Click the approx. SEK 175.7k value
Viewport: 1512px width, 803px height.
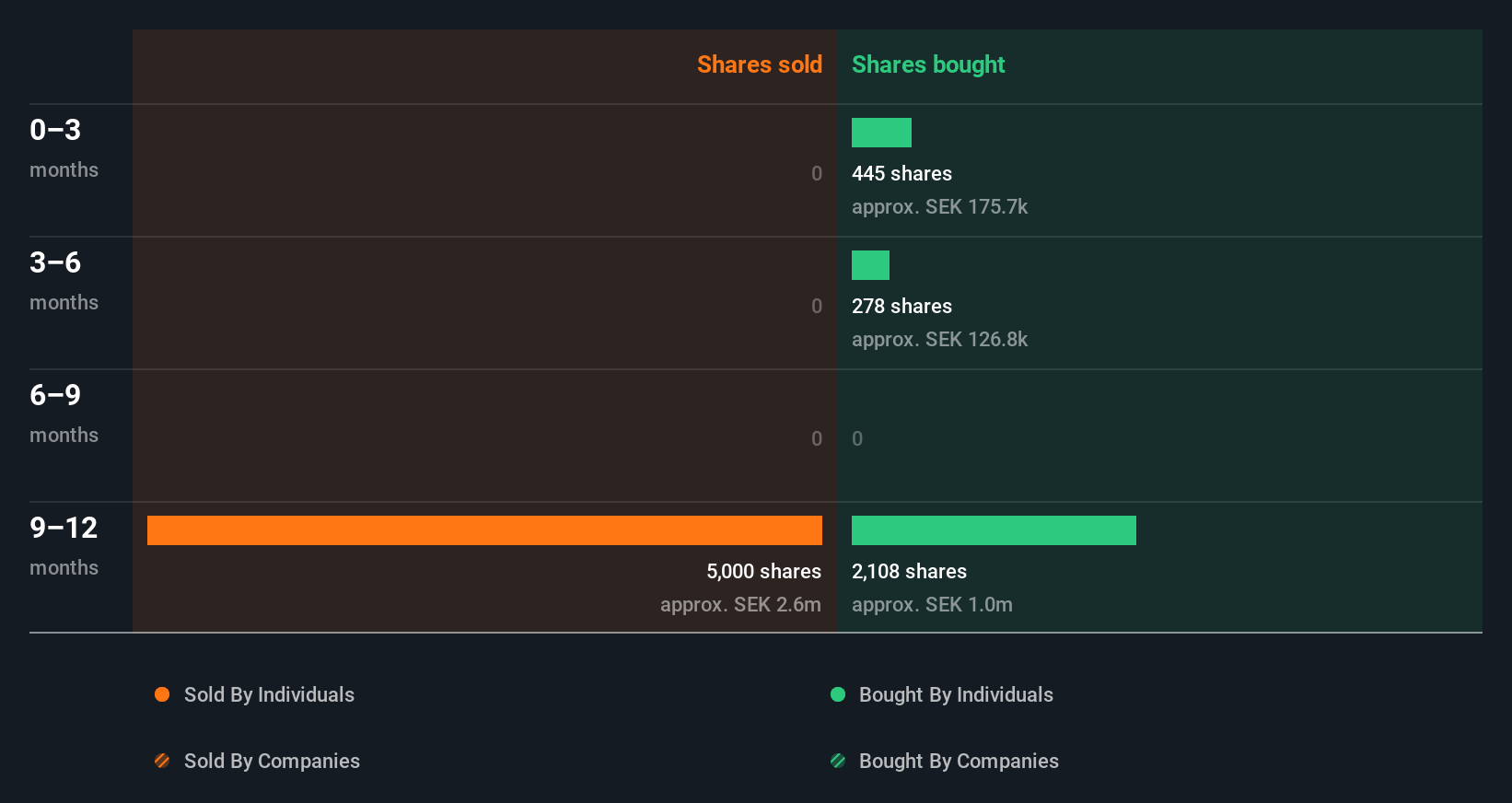click(939, 206)
